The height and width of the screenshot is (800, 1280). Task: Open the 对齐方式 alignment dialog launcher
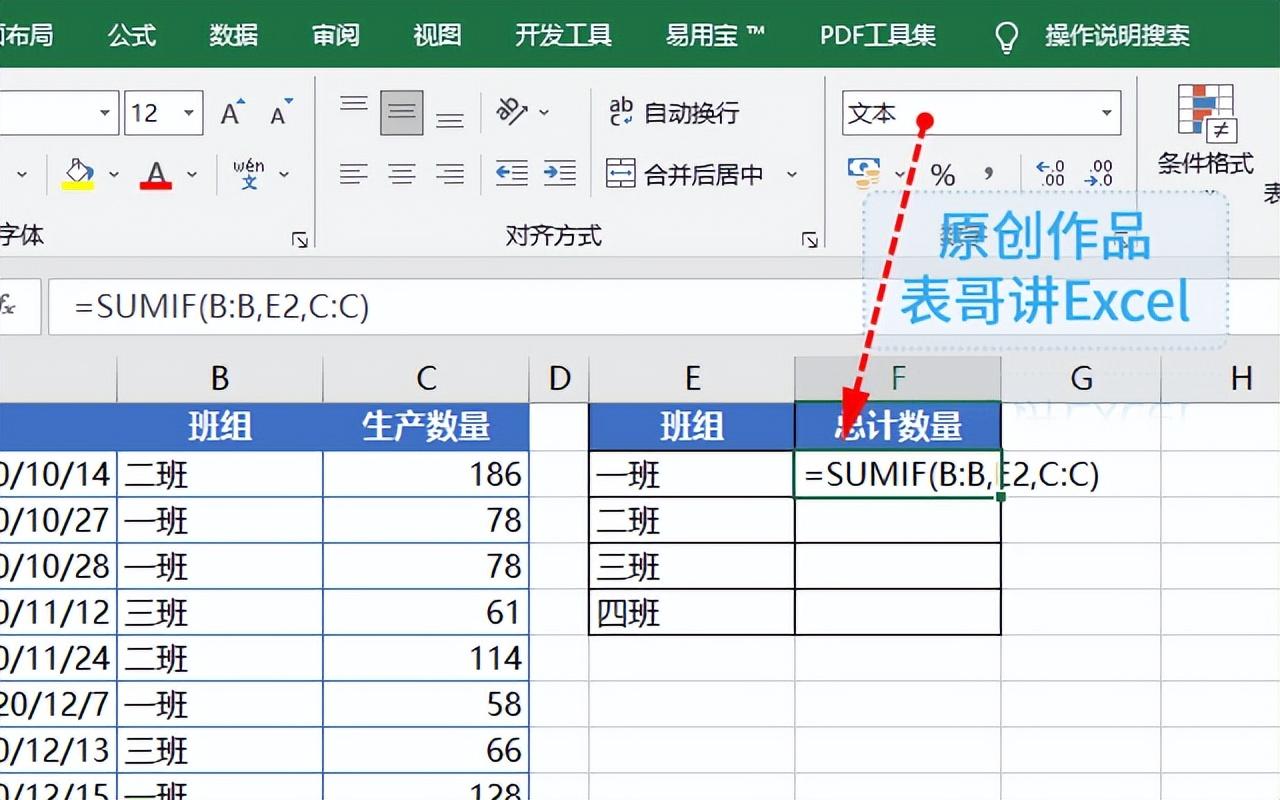coord(809,239)
